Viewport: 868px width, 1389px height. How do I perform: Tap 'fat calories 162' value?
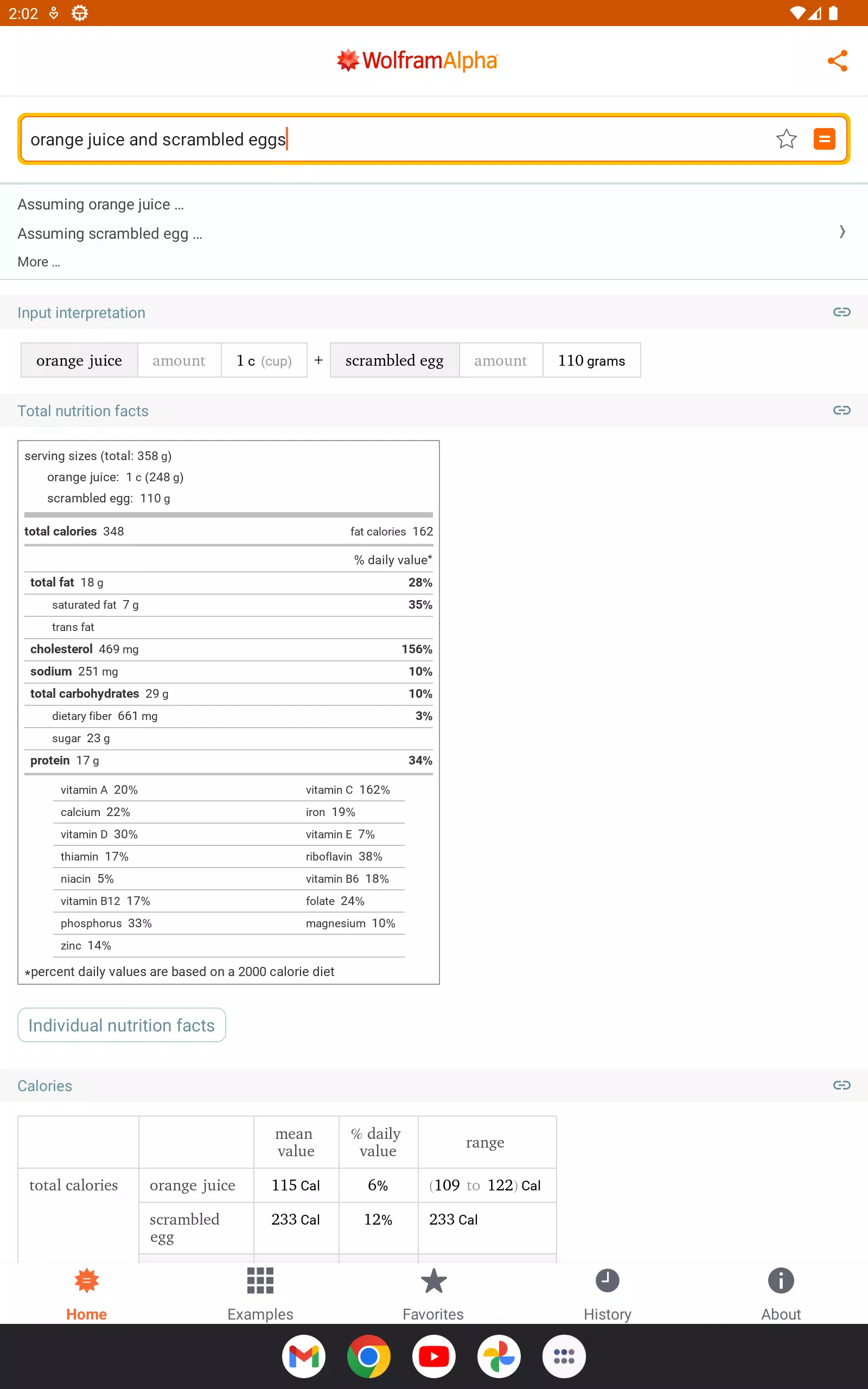392,532
